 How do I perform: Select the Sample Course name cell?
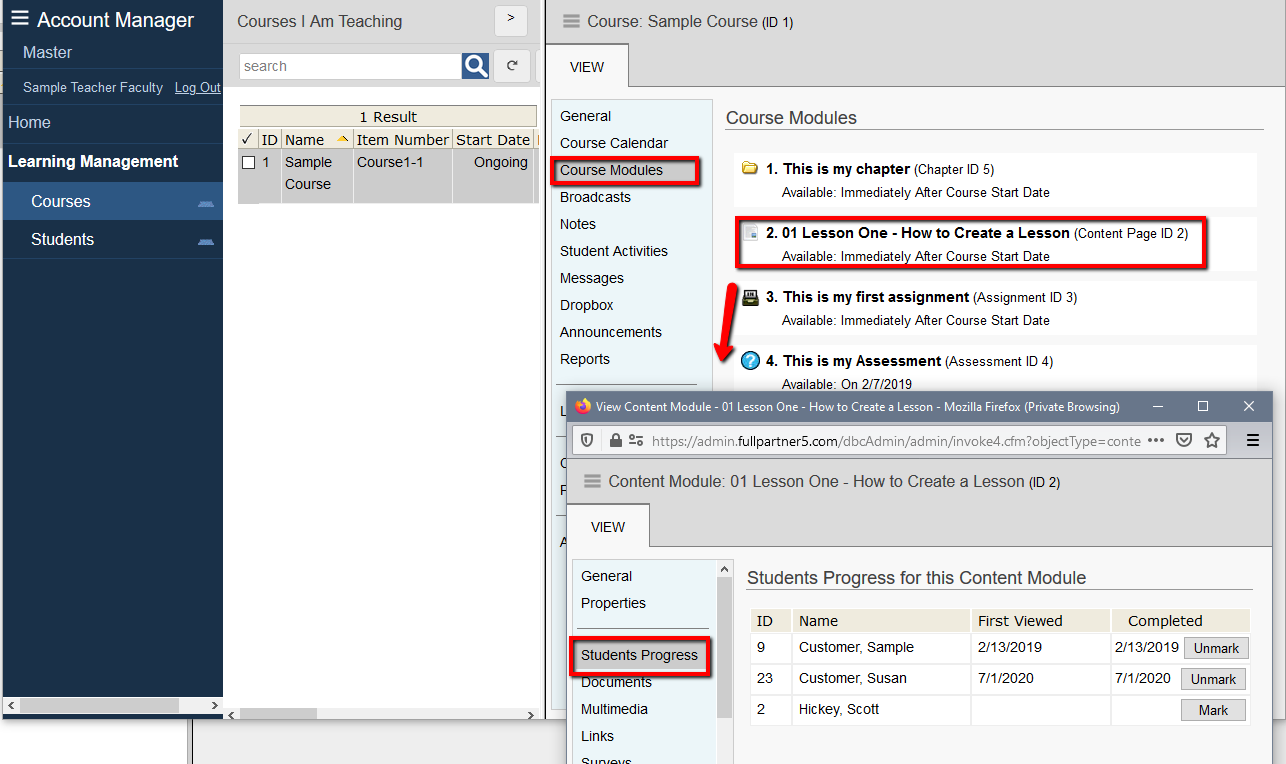click(317, 174)
